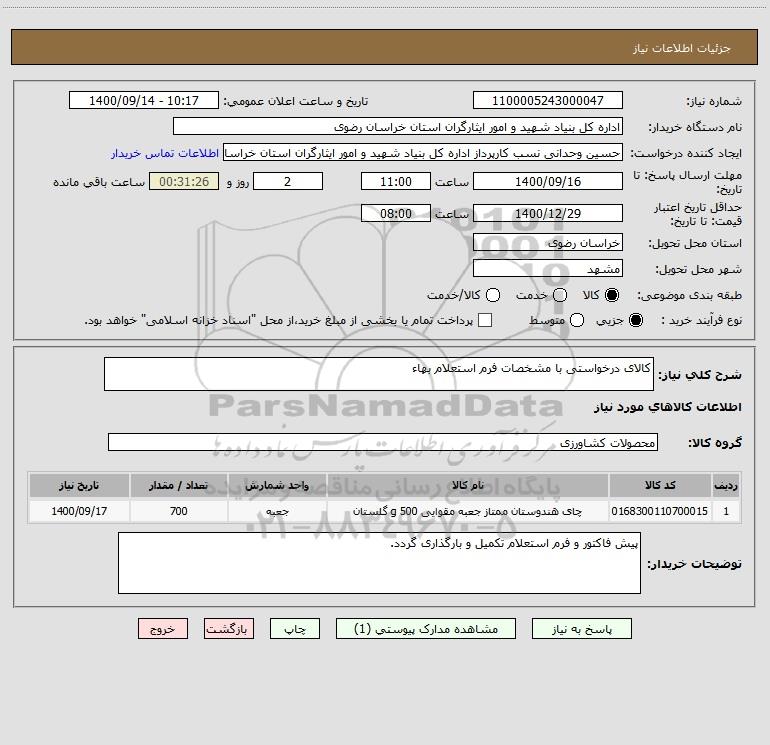
Task: Open مشاهده مدارک پیوستی (1) button
Action: (x=426, y=629)
